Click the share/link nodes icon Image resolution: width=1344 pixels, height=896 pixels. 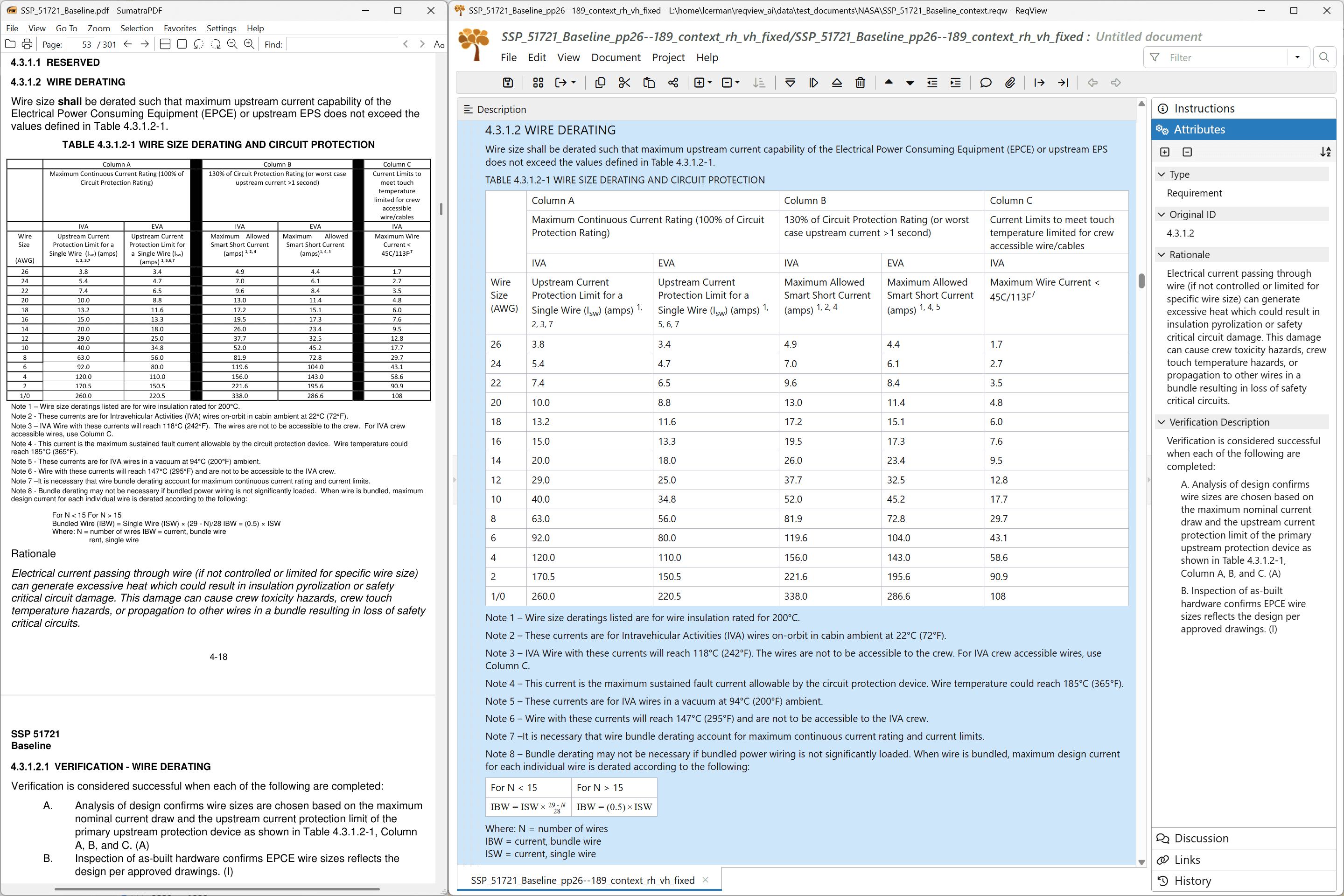point(673,83)
